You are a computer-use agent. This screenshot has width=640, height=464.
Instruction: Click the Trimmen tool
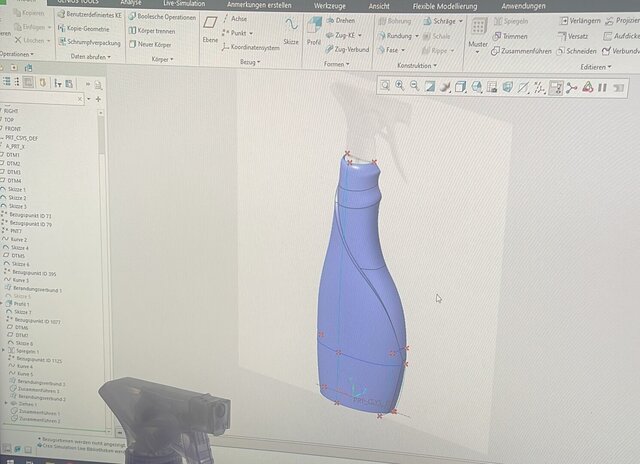click(x=510, y=36)
